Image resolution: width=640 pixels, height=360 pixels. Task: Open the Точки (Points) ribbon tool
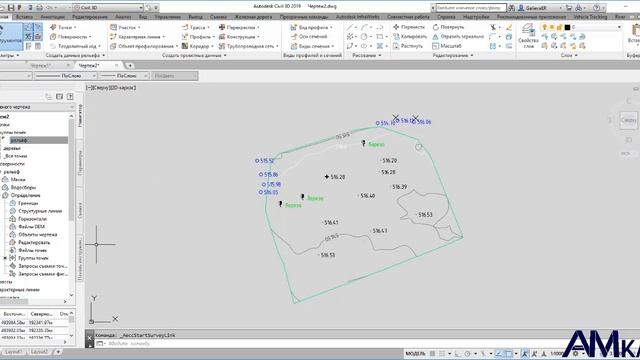coord(63,27)
